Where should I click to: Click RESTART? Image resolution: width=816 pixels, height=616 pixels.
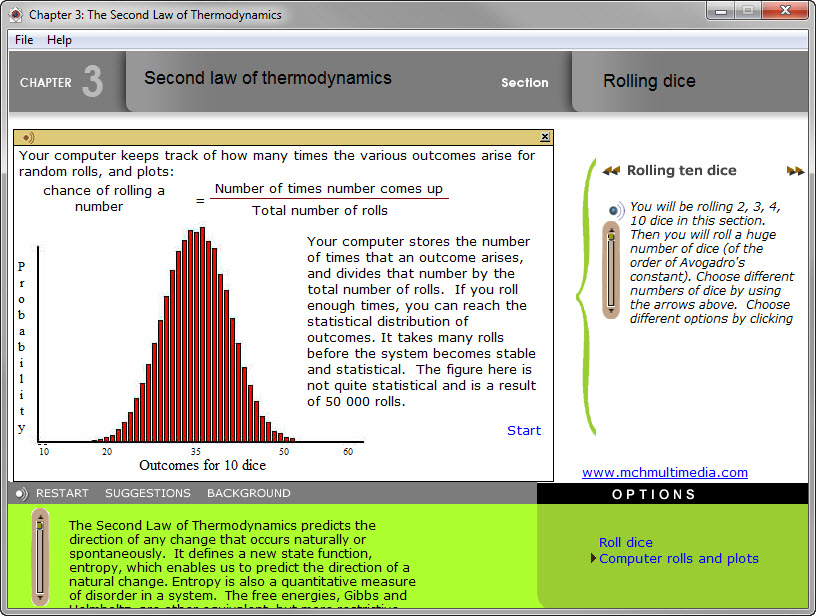(x=62, y=493)
